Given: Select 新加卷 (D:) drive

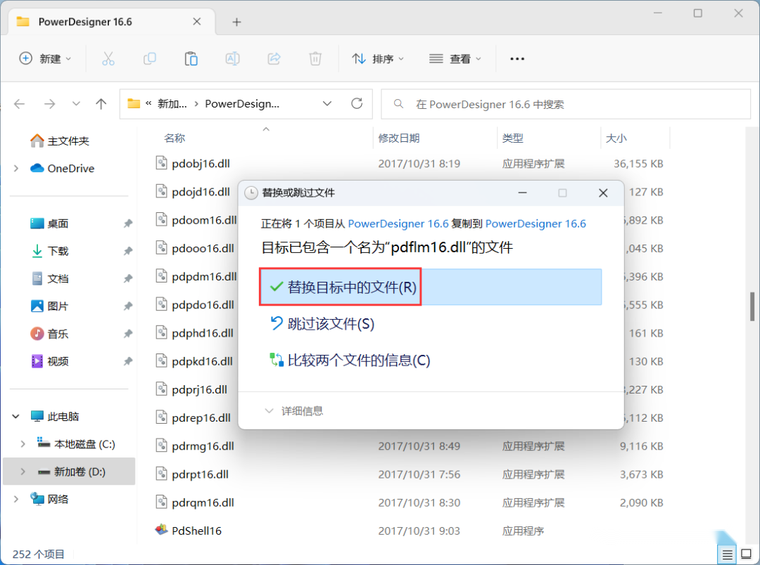Looking at the screenshot, I should click(x=72, y=471).
